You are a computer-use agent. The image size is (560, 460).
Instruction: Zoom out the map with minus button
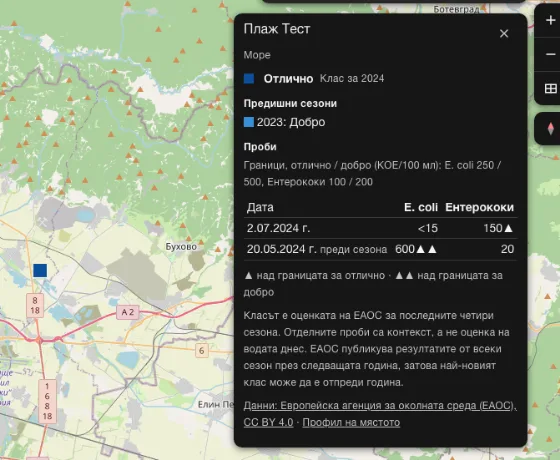(x=550, y=54)
